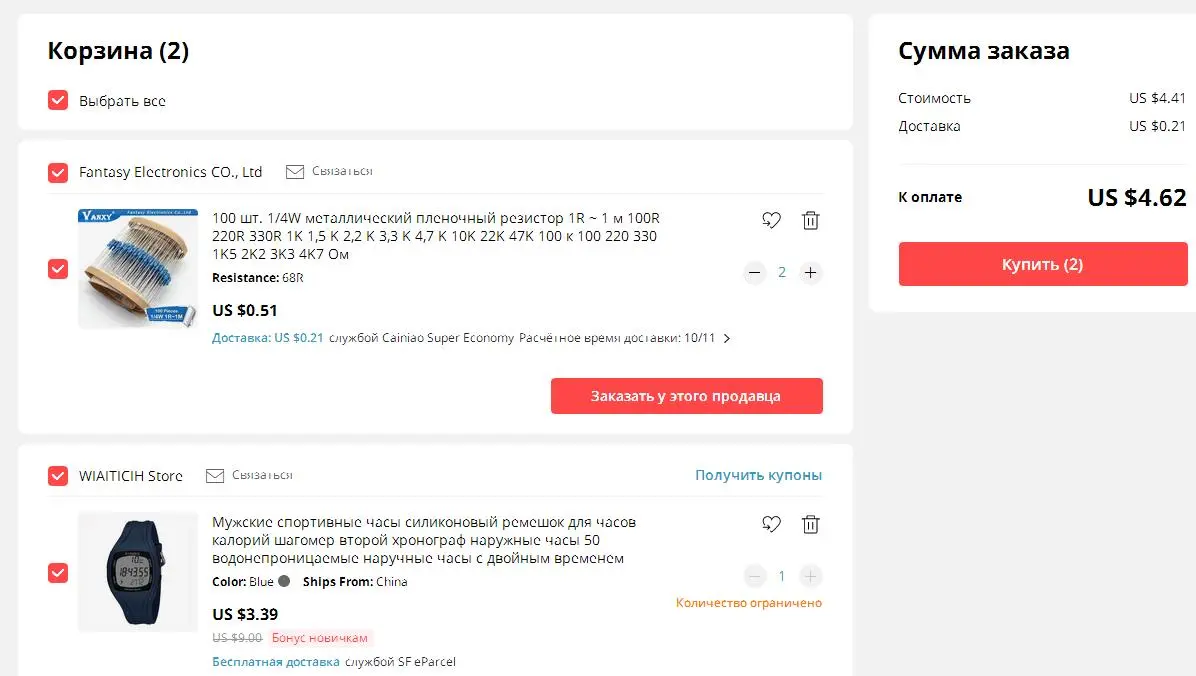This screenshot has height=676, width=1196.
Task: Click the Купить (2) button
Action: pos(1043,264)
